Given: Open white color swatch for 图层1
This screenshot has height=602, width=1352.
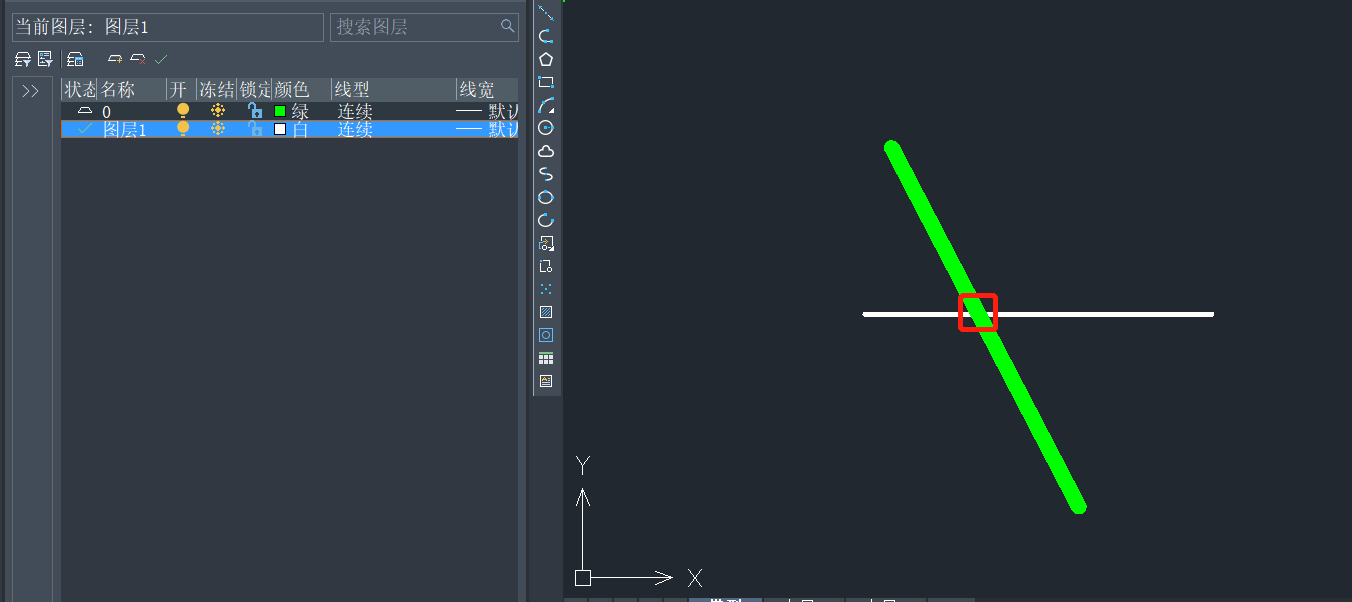Looking at the screenshot, I should (x=280, y=129).
